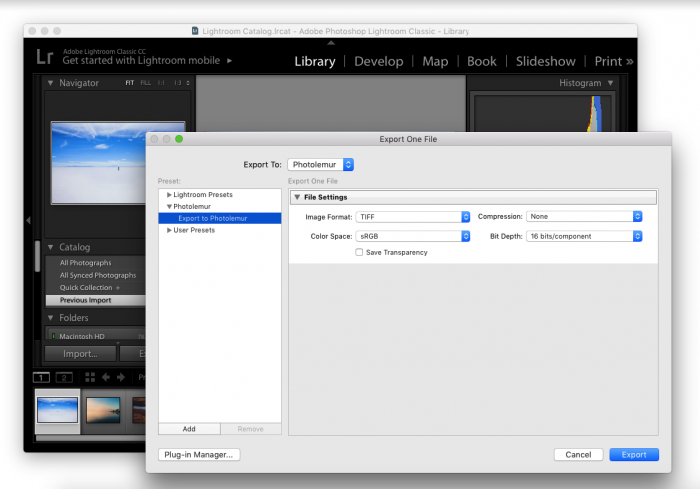Open the Compression dropdown
This screenshot has width=700, height=489.
[x=584, y=216]
